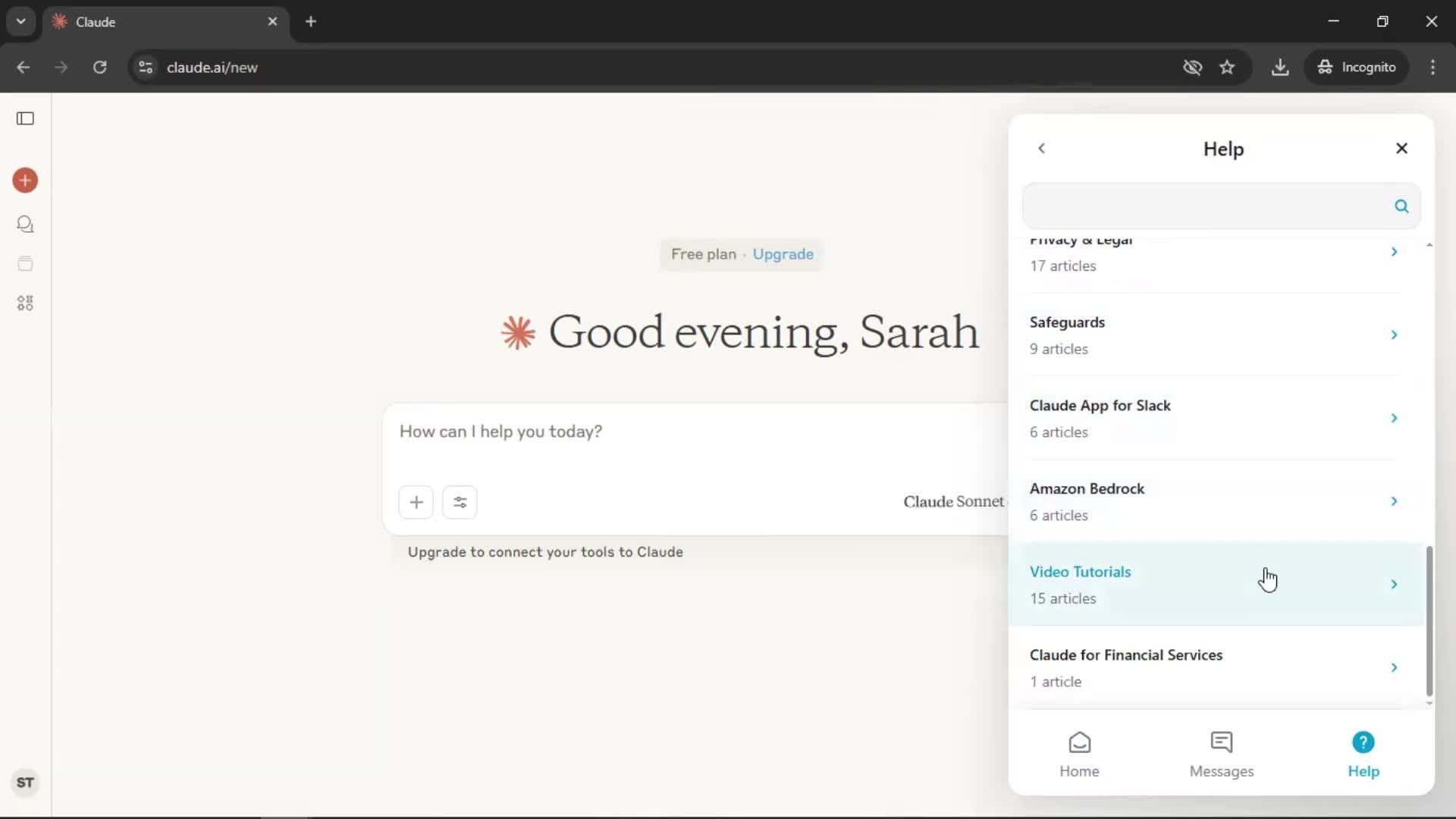
Task: Open the Claude Sonnet model selector
Action: (954, 501)
